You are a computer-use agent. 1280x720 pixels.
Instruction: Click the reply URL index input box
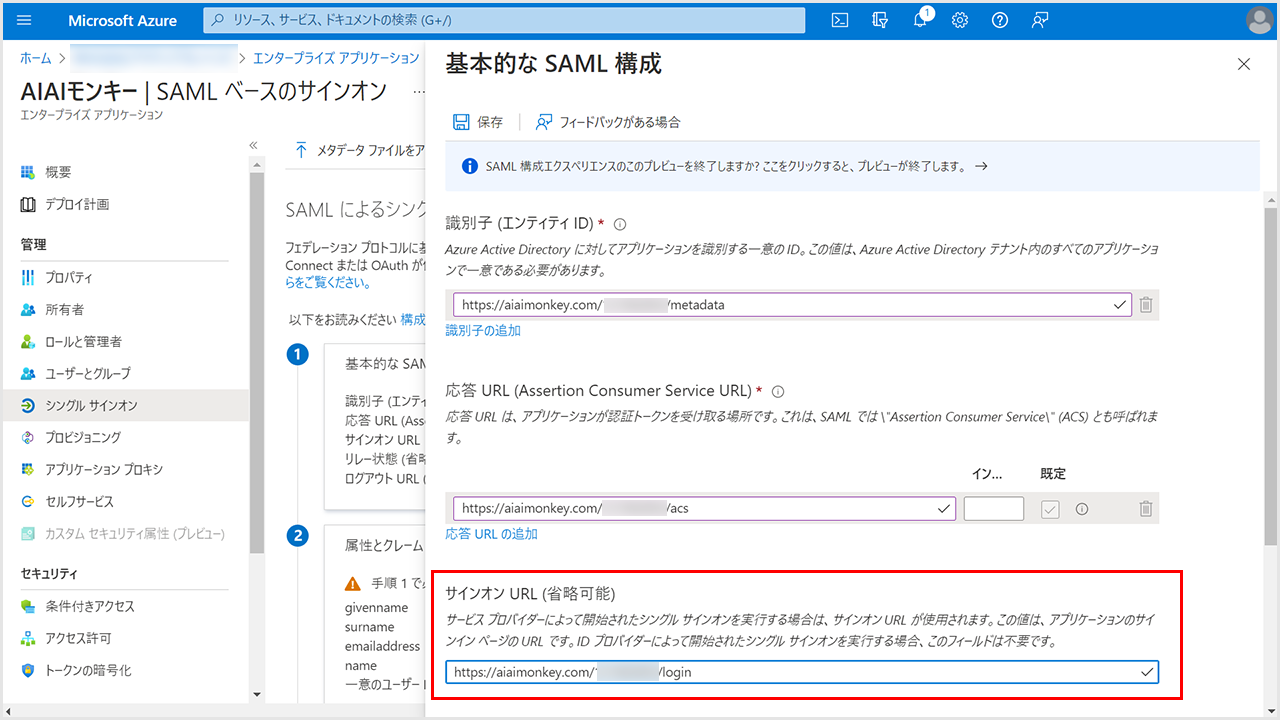[x=993, y=509]
